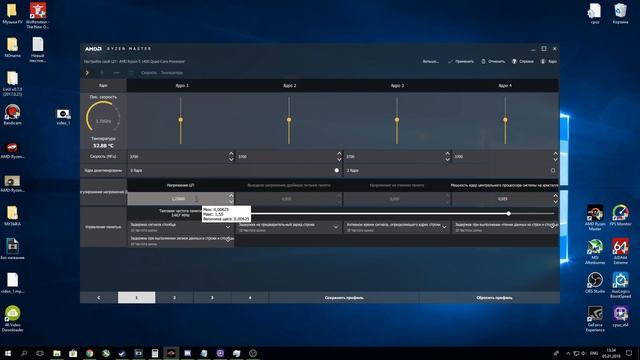The image size is (640, 360).
Task: Open the MSI Afterburner desktop shortcut
Action: (595, 251)
